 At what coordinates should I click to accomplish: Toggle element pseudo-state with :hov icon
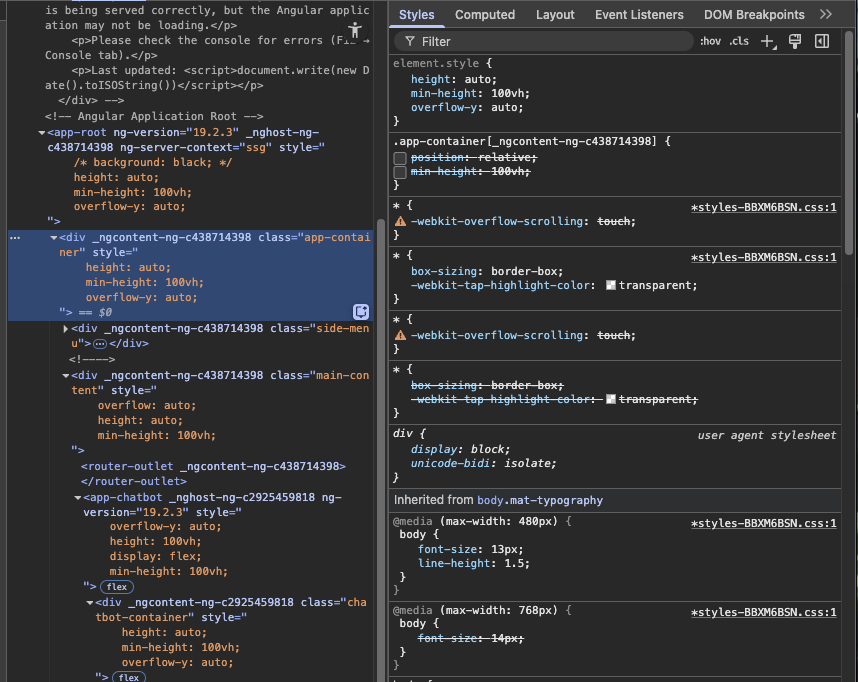[710, 41]
